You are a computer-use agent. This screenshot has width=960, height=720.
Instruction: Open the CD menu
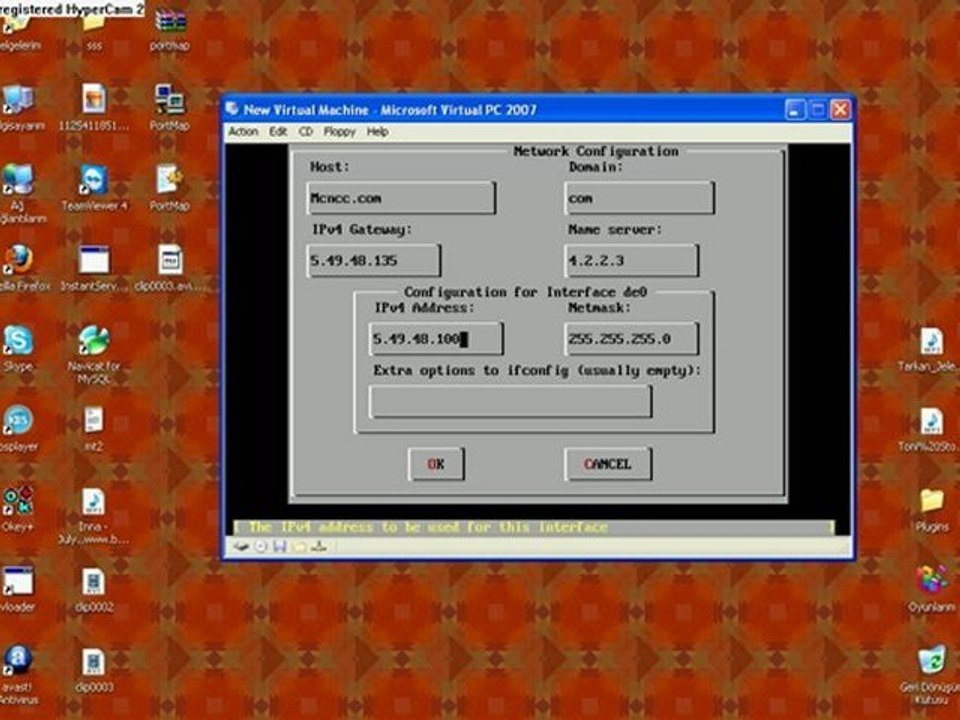pos(306,132)
